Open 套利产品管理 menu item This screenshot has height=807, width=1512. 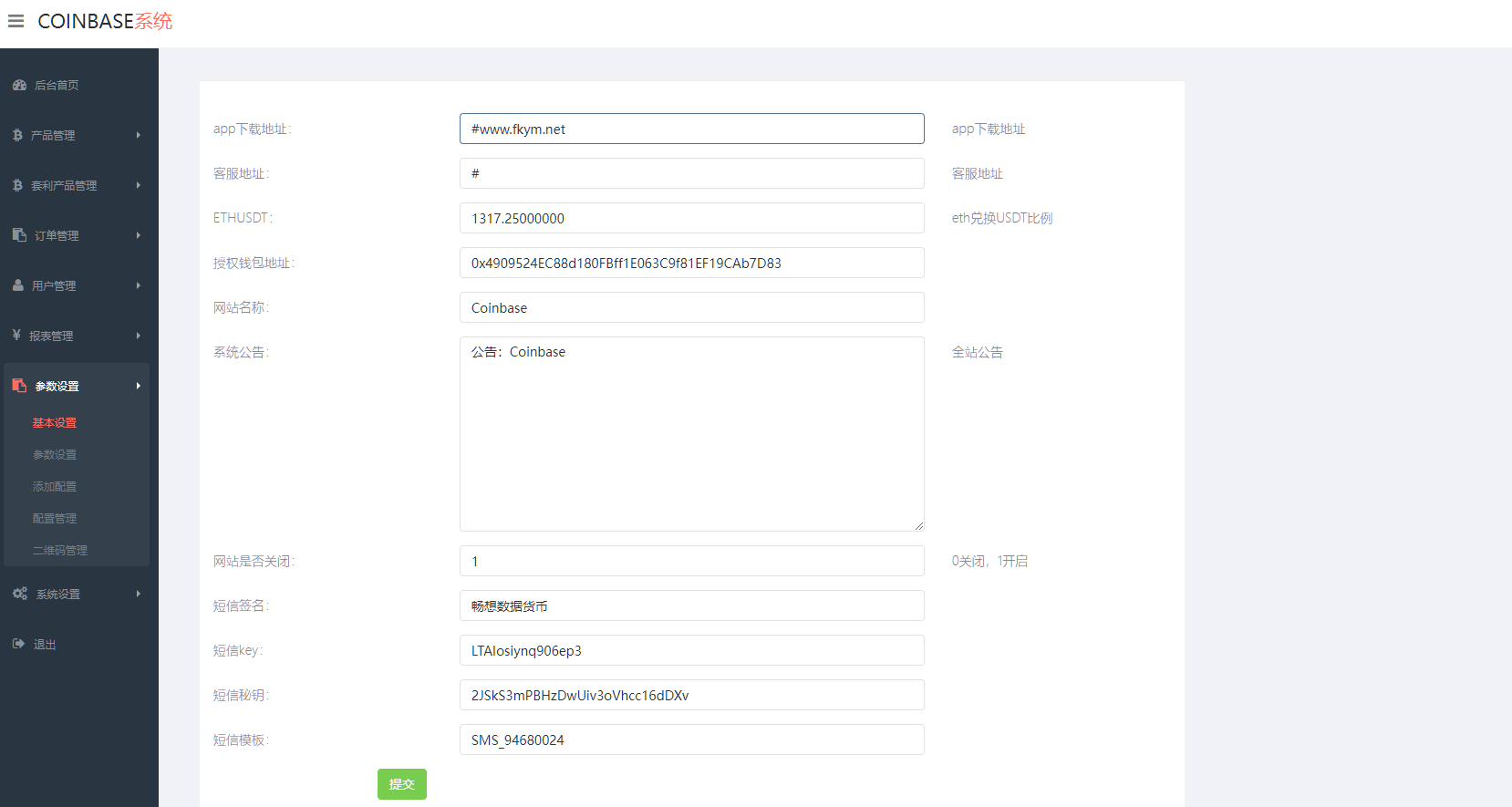(x=64, y=185)
